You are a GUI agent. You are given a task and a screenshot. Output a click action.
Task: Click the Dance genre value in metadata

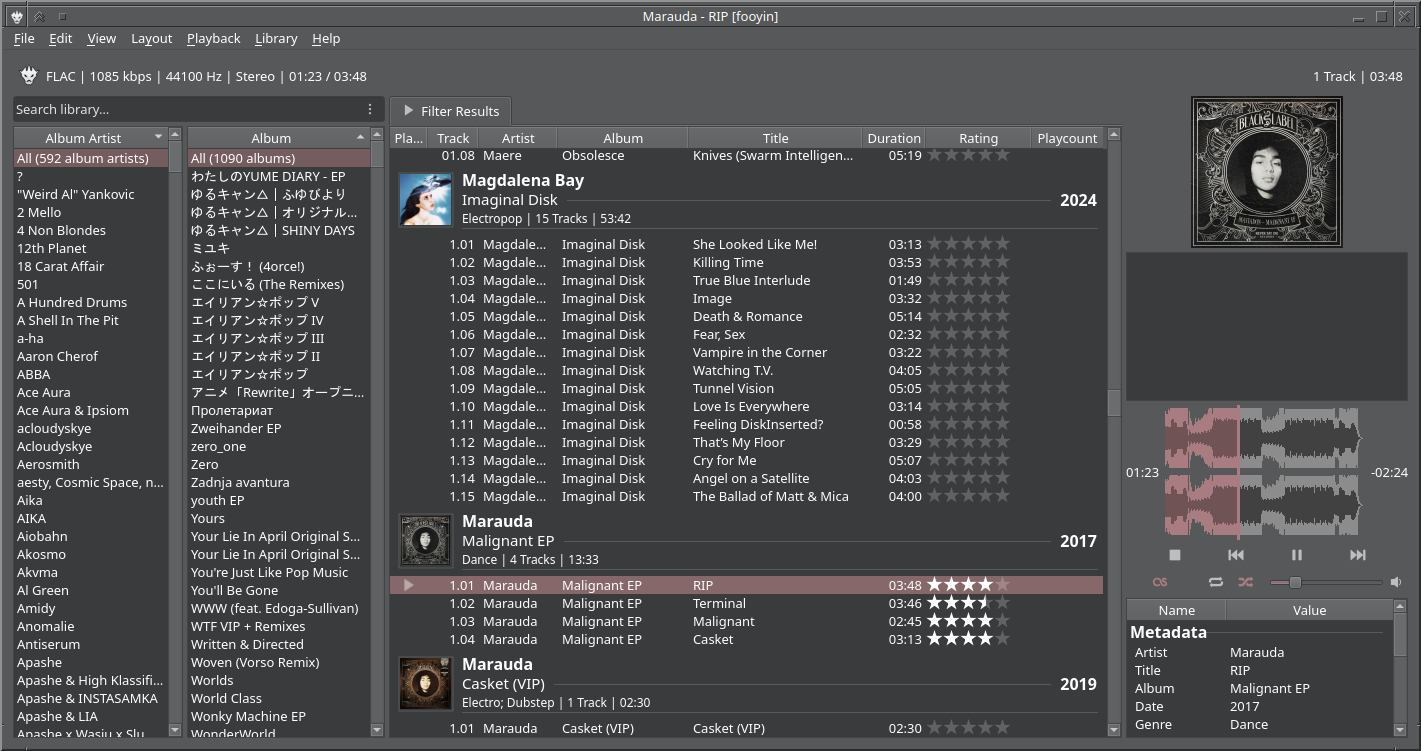point(1249,724)
